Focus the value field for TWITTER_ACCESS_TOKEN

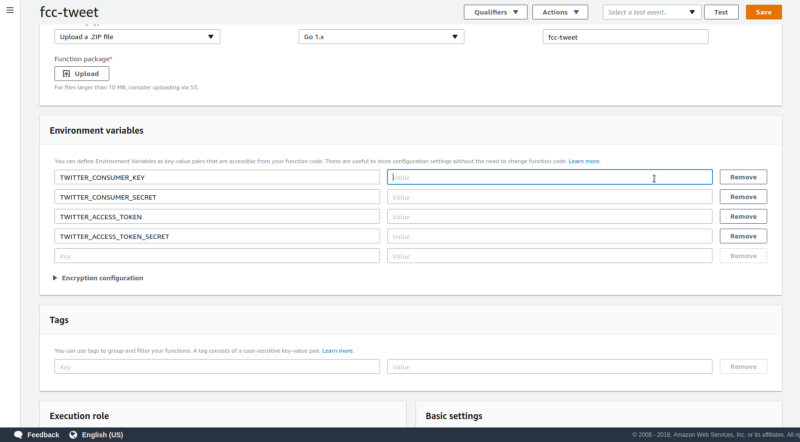click(x=549, y=216)
